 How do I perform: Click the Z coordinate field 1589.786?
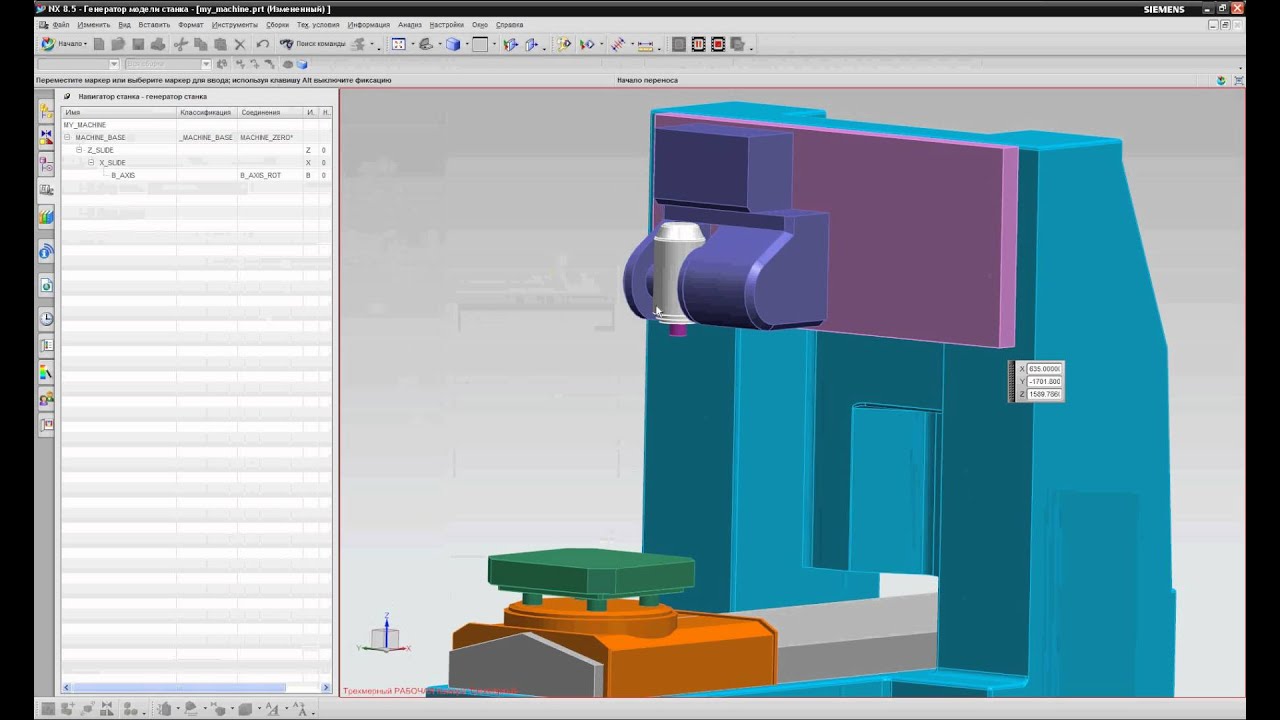(x=1044, y=395)
